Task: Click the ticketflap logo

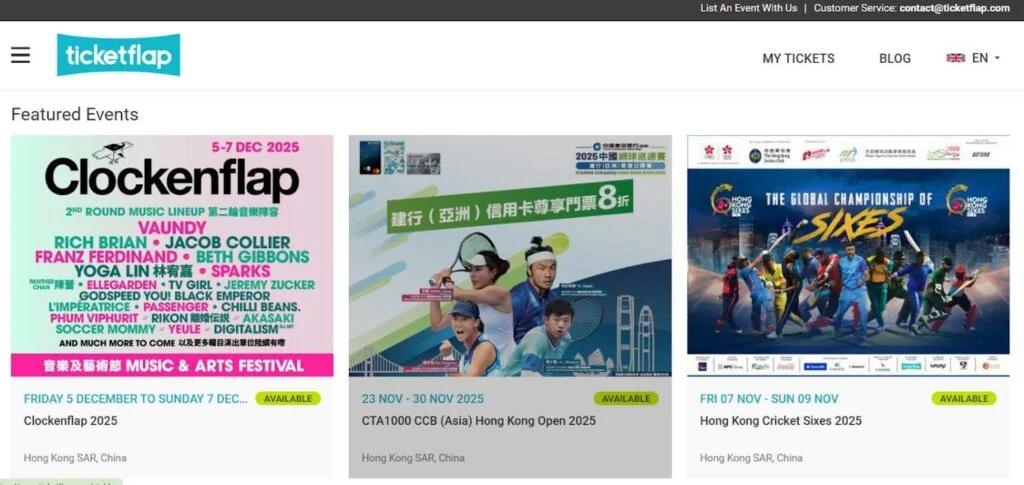Action: (118, 55)
